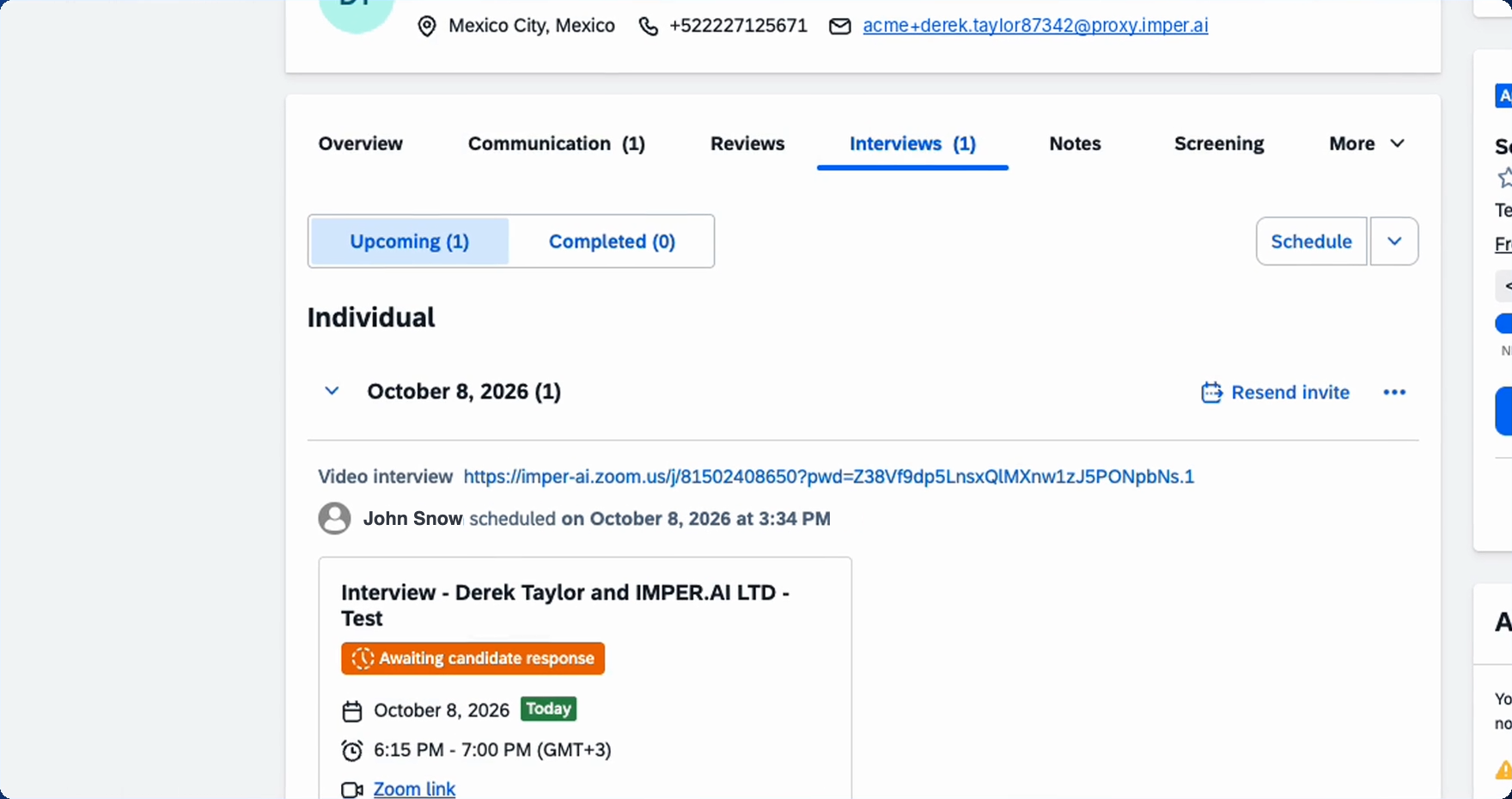The height and width of the screenshot is (799, 1512).
Task: Click the Mexico City, Mexico location text
Action: [532, 26]
